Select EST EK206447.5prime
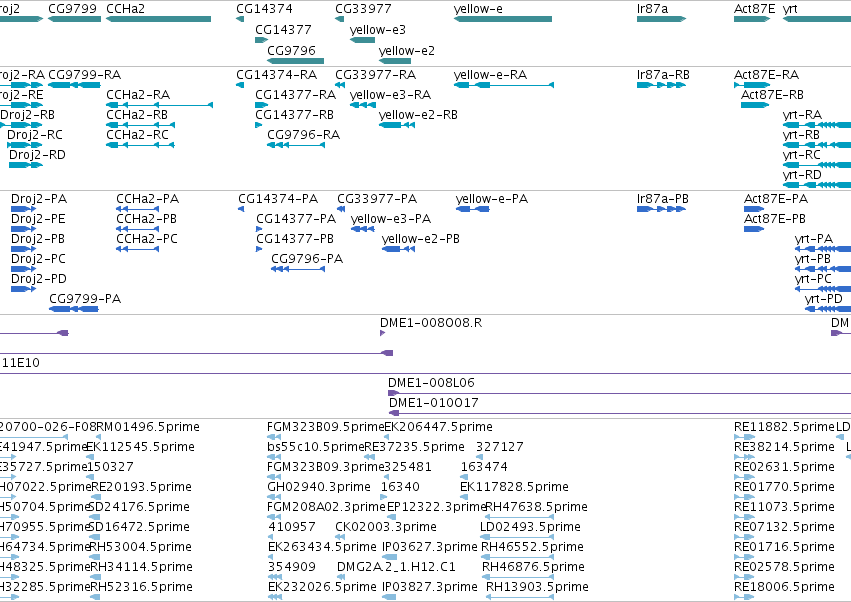This screenshot has width=851, height=602. (x=439, y=427)
